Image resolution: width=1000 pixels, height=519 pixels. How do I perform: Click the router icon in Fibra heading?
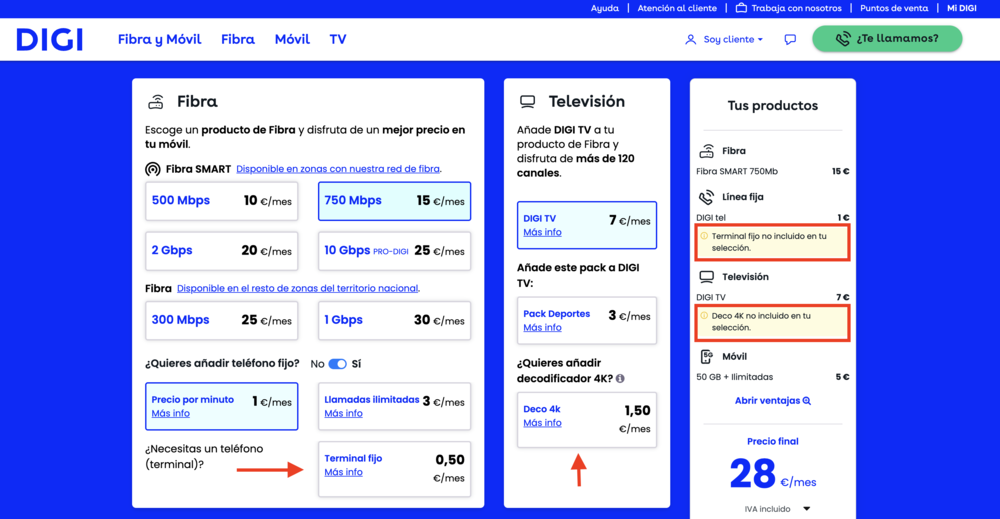click(x=156, y=101)
